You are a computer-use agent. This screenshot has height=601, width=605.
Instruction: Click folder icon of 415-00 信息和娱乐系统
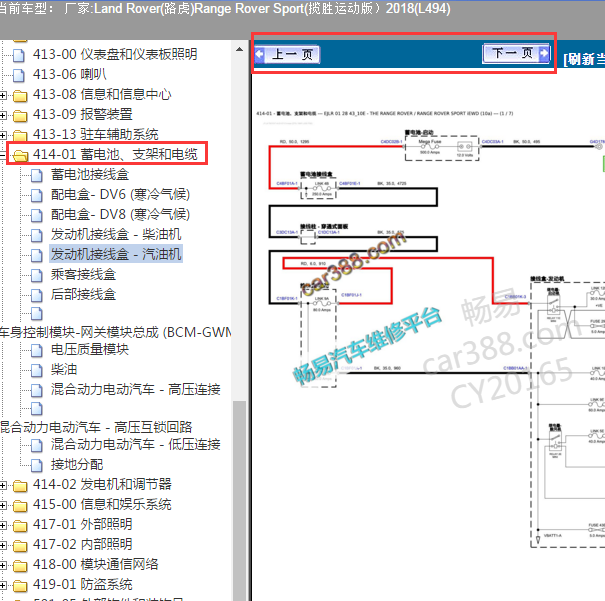pos(20,506)
